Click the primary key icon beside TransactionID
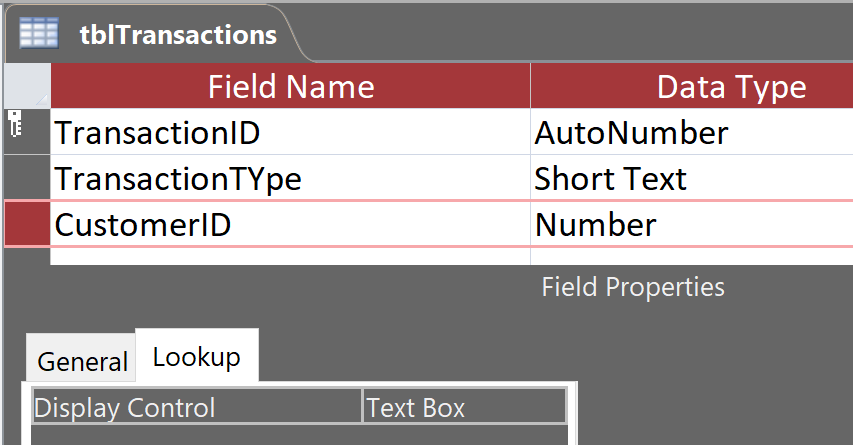The width and height of the screenshot is (853, 445). point(15,124)
